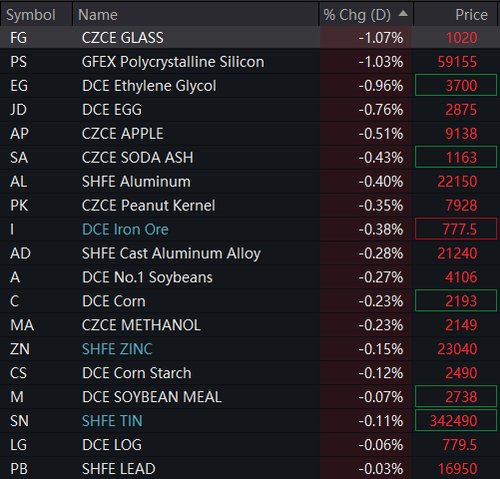Select the PS symbol cell
500x479 pixels.
19,62
